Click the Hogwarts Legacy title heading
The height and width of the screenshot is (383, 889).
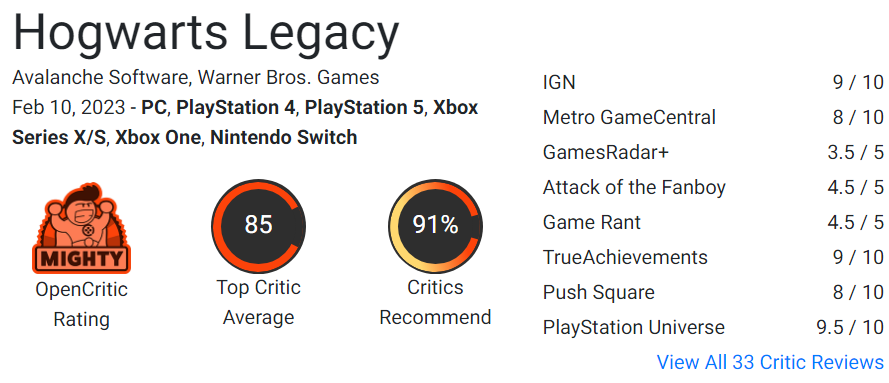[206, 32]
